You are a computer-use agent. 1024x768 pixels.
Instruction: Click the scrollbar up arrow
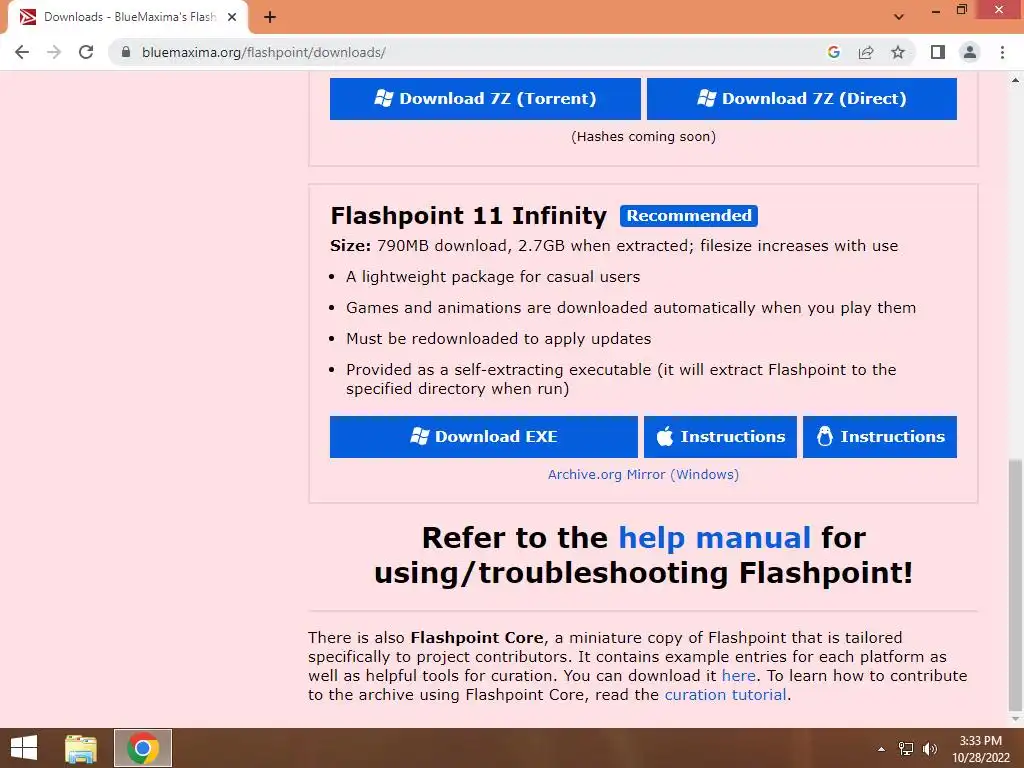[1016, 80]
